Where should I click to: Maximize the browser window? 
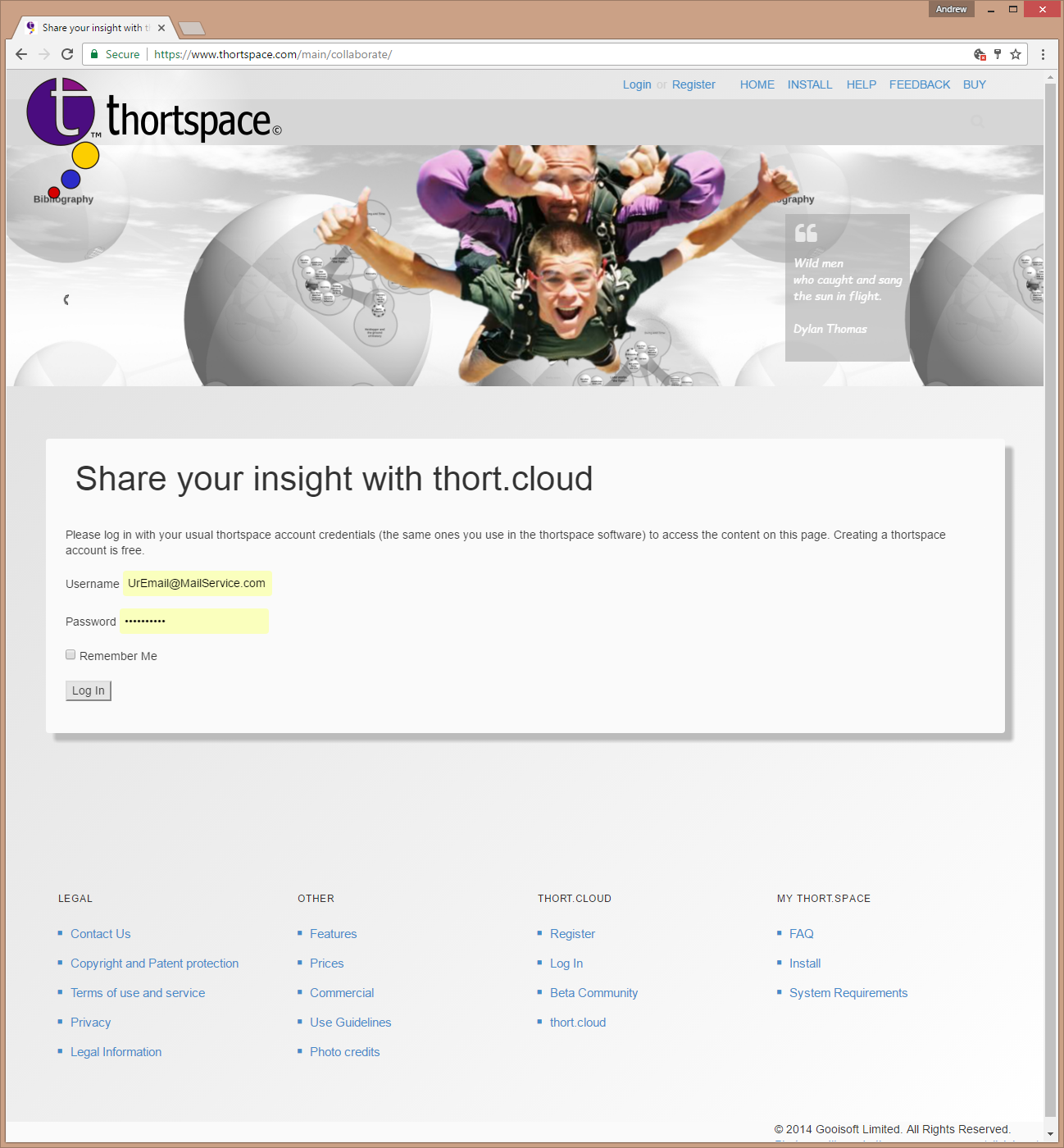coord(1013,9)
